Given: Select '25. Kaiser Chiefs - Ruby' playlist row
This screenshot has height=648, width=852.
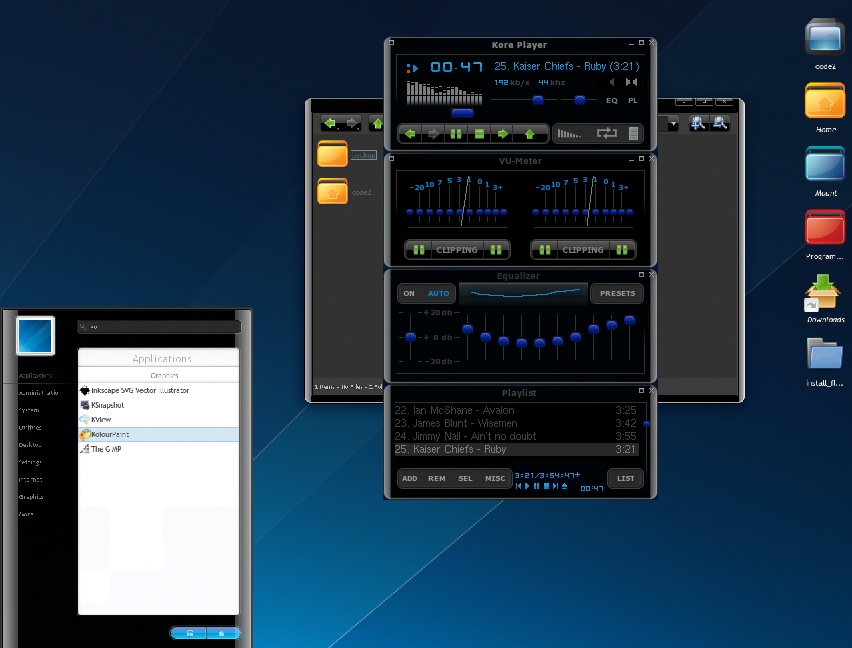Looking at the screenshot, I should click(515, 449).
